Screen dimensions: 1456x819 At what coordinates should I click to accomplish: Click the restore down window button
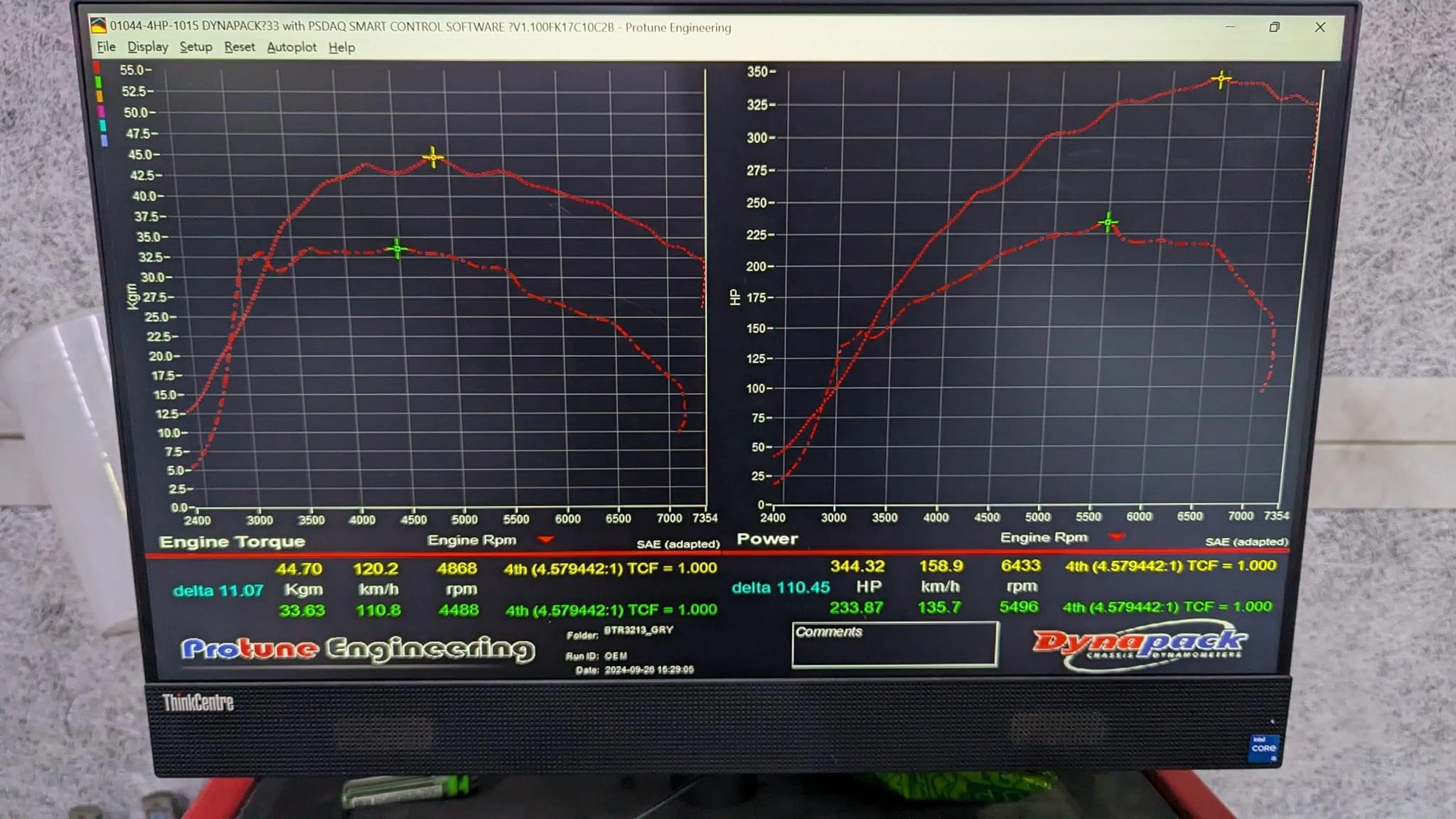[x=1274, y=27]
